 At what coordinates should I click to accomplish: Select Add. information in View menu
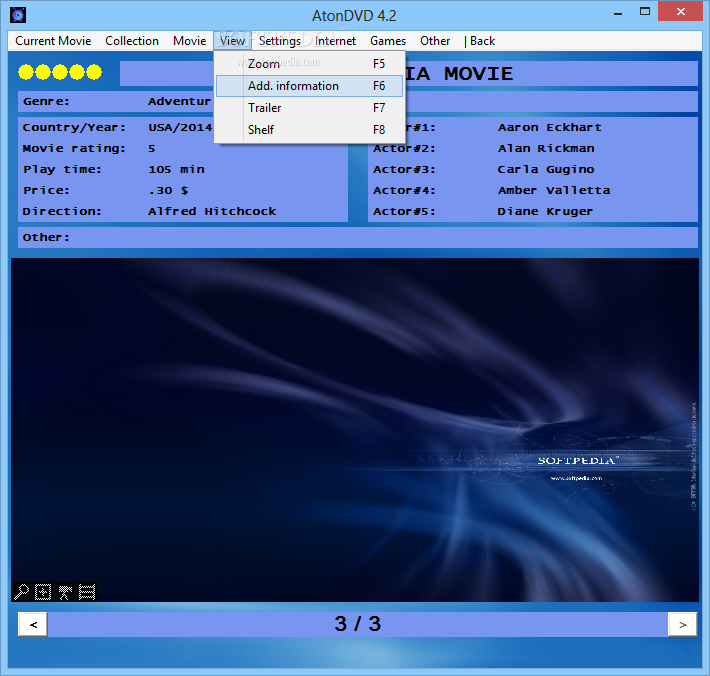pos(310,86)
